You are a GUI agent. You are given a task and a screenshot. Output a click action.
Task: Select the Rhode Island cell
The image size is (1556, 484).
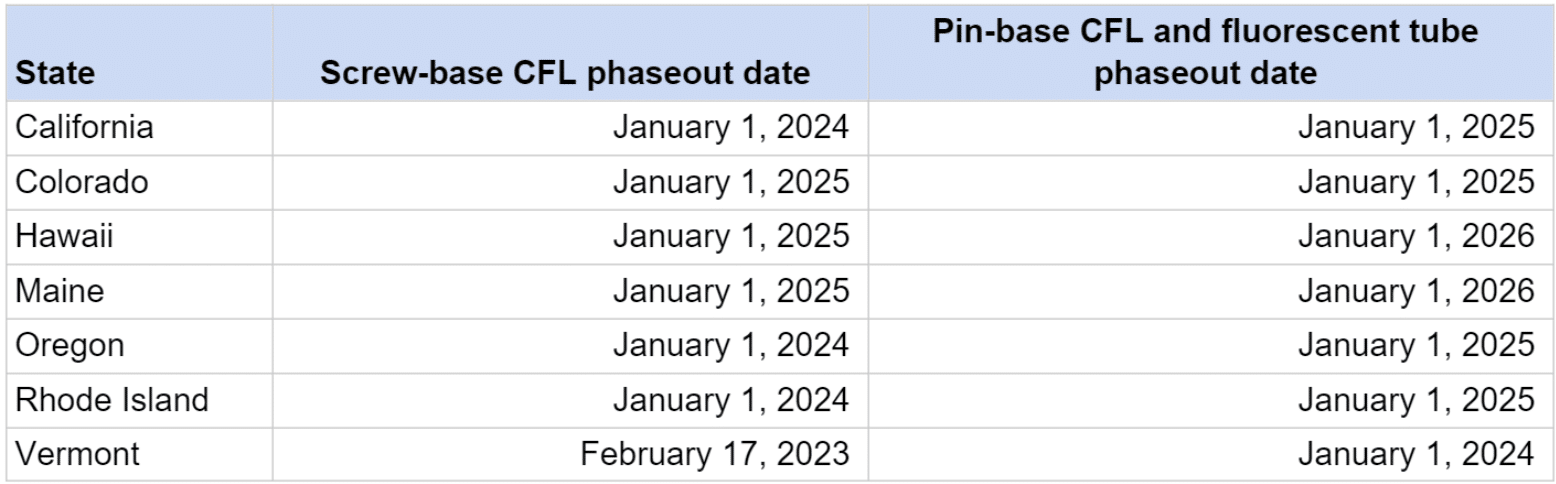pyautogui.click(x=112, y=400)
